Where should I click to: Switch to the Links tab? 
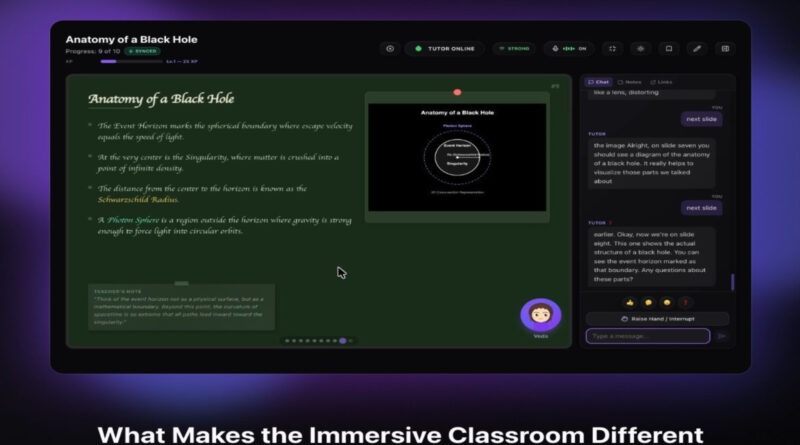[x=661, y=82]
